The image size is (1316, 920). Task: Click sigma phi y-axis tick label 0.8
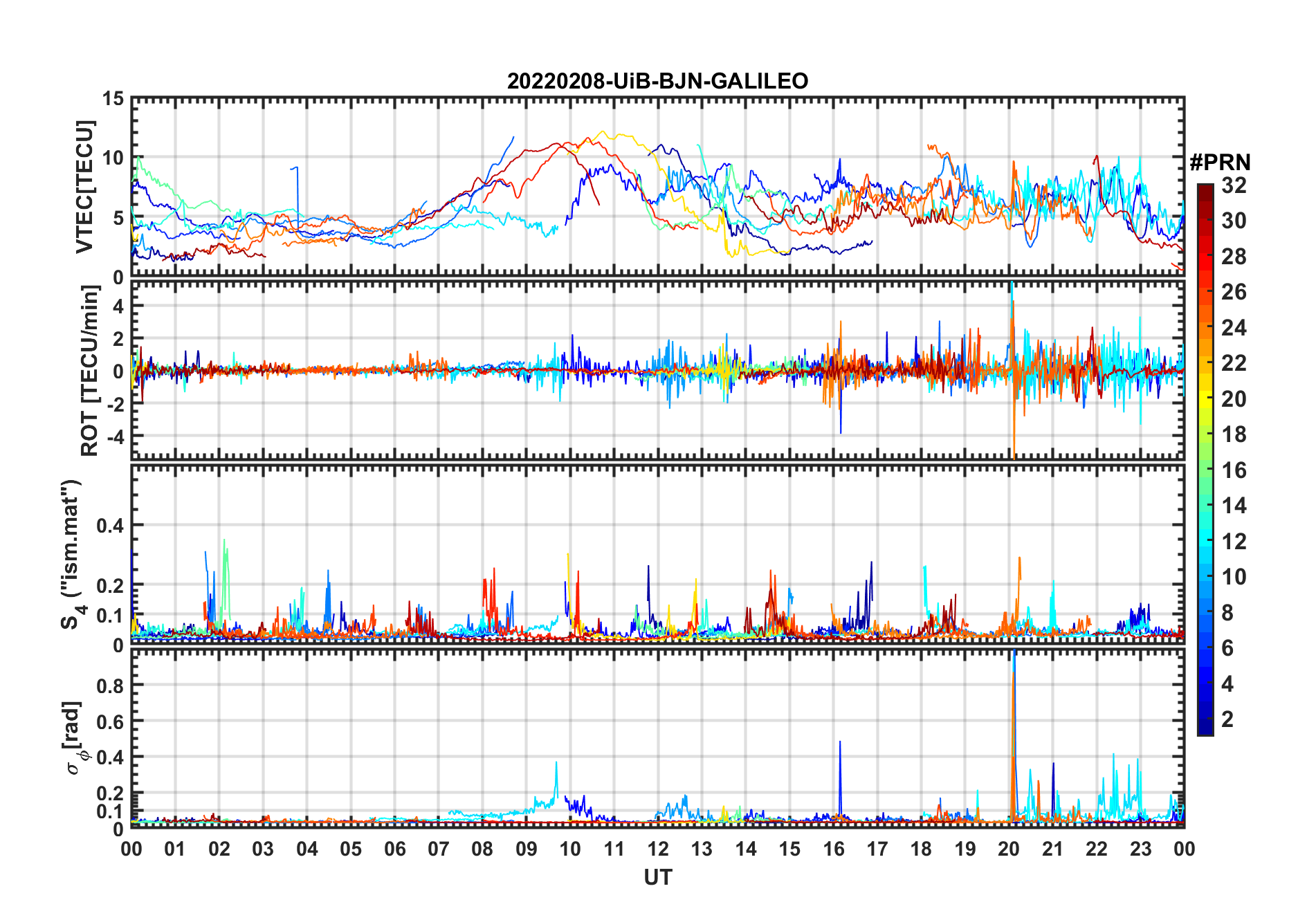point(110,686)
